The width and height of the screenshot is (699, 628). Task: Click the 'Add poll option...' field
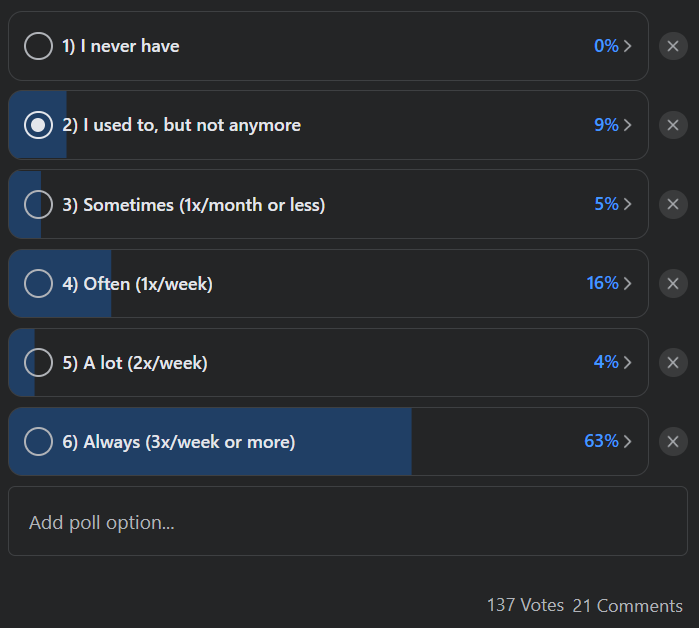[348, 522]
